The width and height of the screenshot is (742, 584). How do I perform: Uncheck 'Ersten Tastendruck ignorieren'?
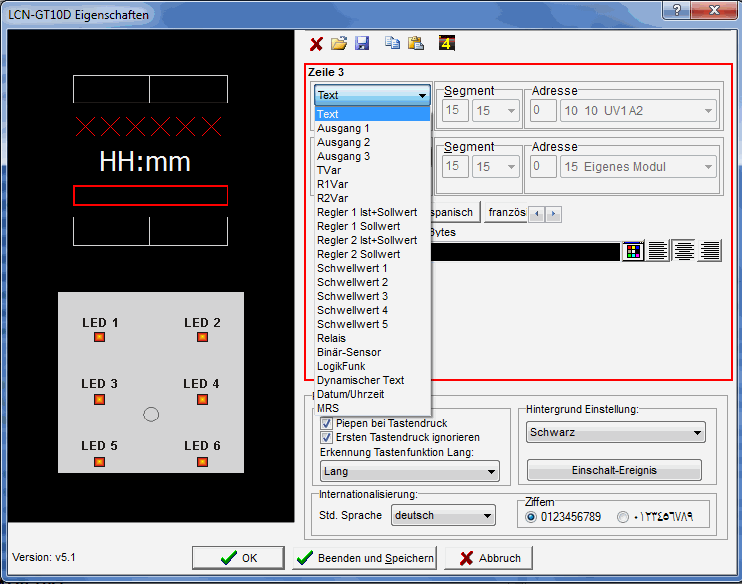click(326, 437)
